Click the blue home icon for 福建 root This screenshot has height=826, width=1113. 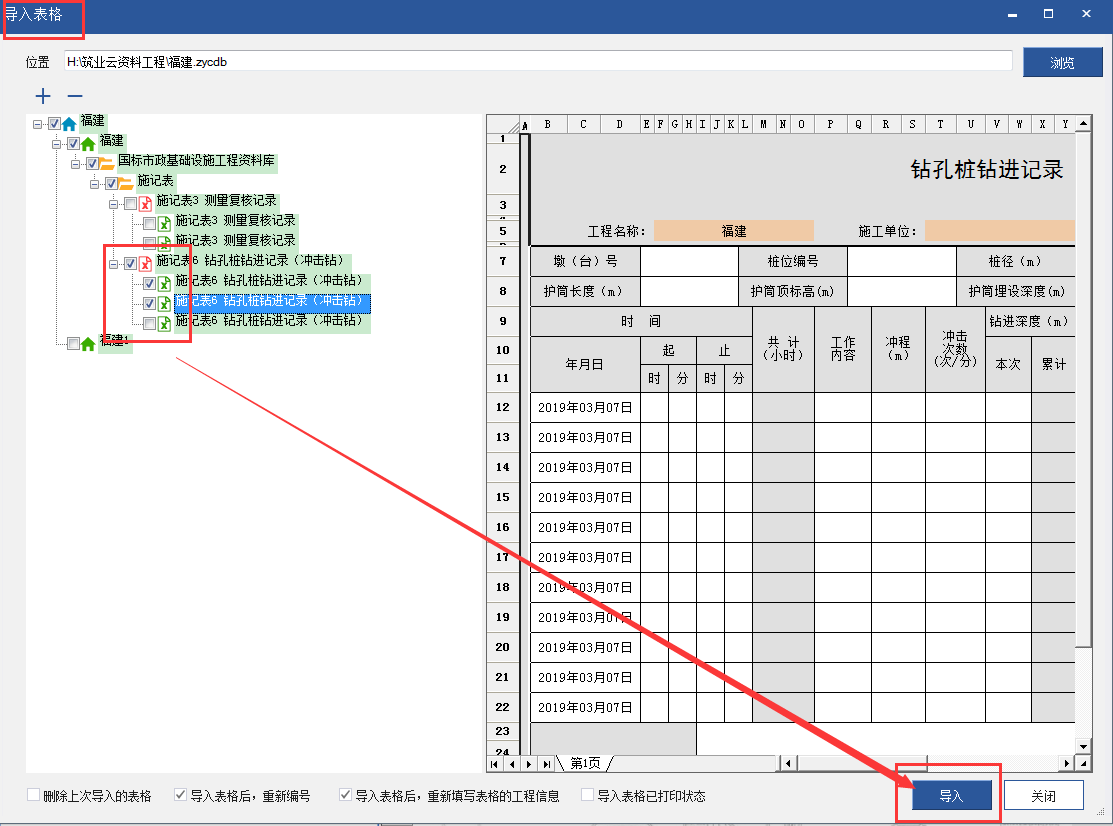coord(69,124)
